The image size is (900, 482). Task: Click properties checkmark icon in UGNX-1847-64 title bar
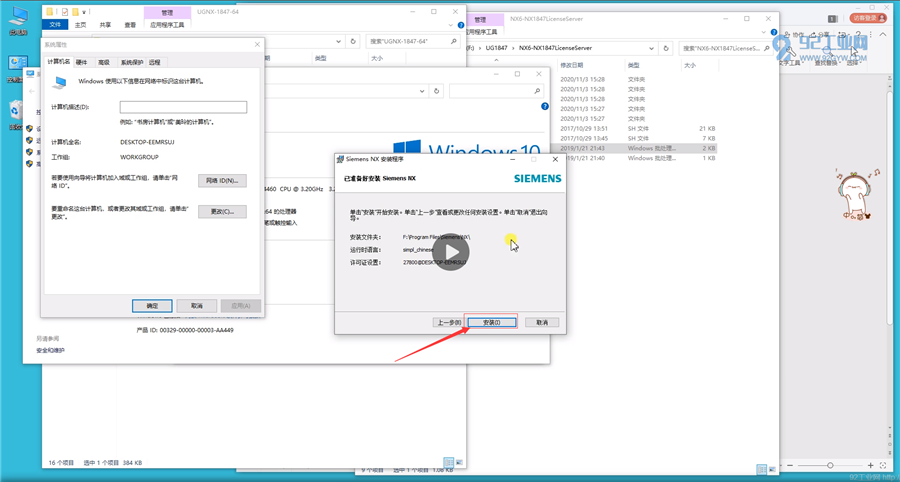64,11
